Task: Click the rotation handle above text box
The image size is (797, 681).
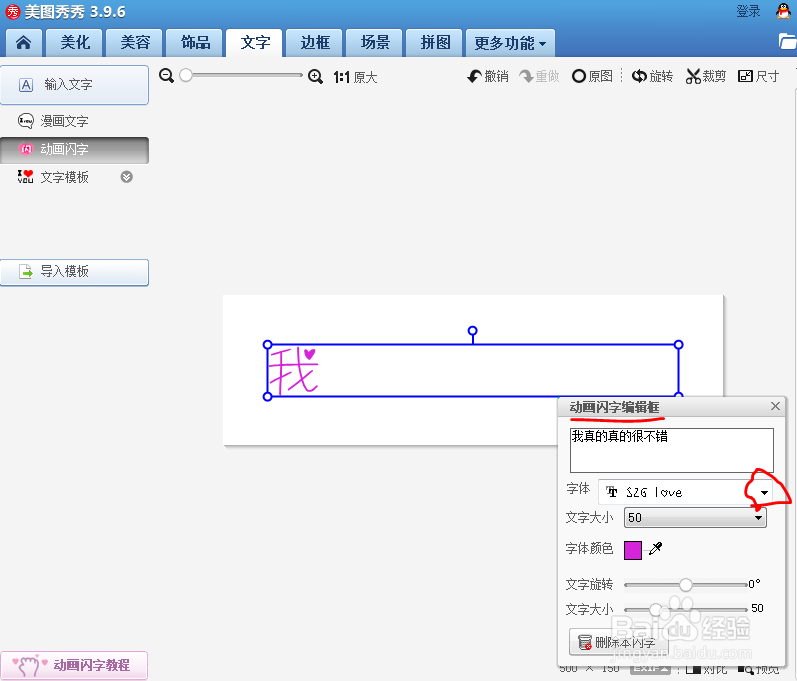Action: [472, 331]
